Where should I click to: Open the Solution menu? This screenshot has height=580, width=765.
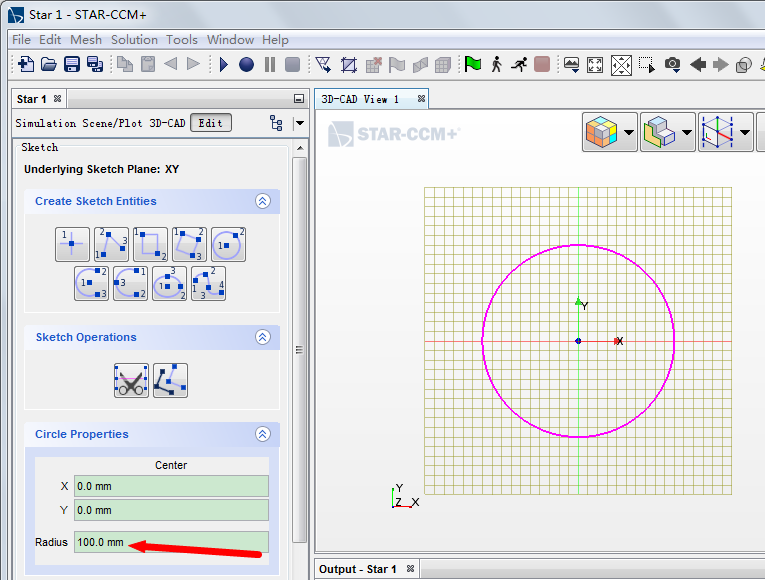[134, 40]
